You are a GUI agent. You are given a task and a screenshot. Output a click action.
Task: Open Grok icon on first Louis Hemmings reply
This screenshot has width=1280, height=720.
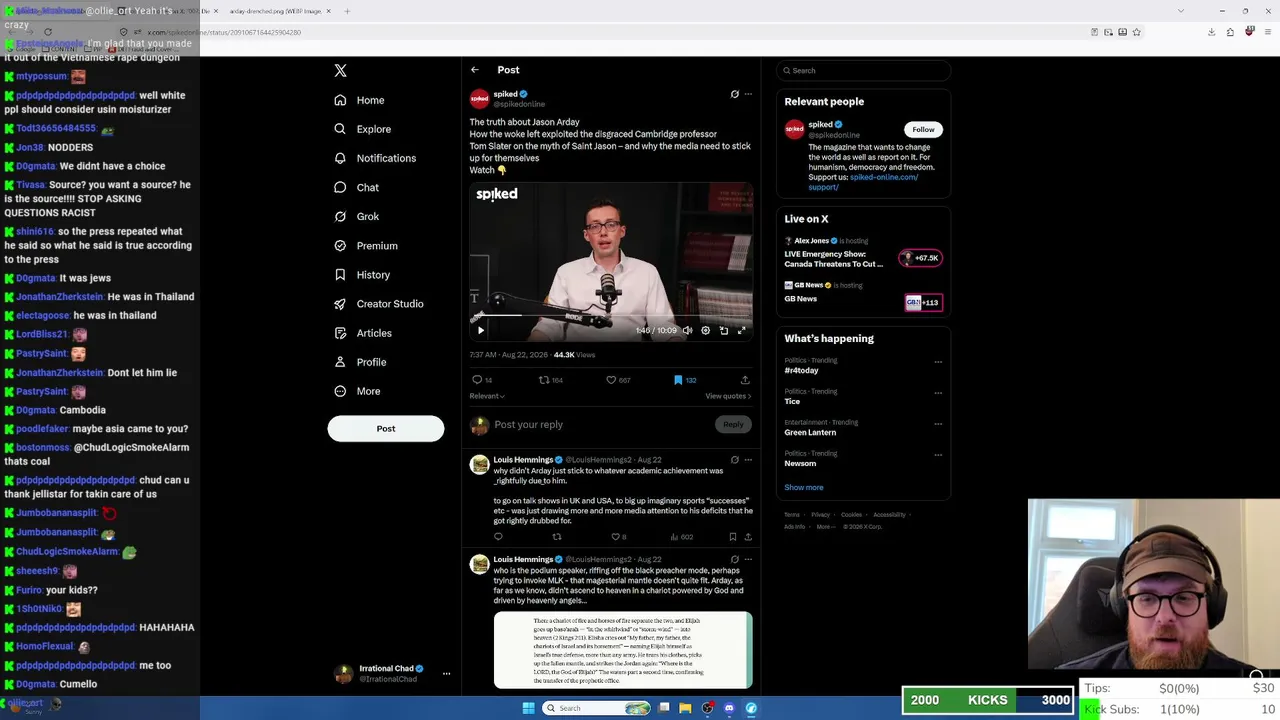[735, 460]
